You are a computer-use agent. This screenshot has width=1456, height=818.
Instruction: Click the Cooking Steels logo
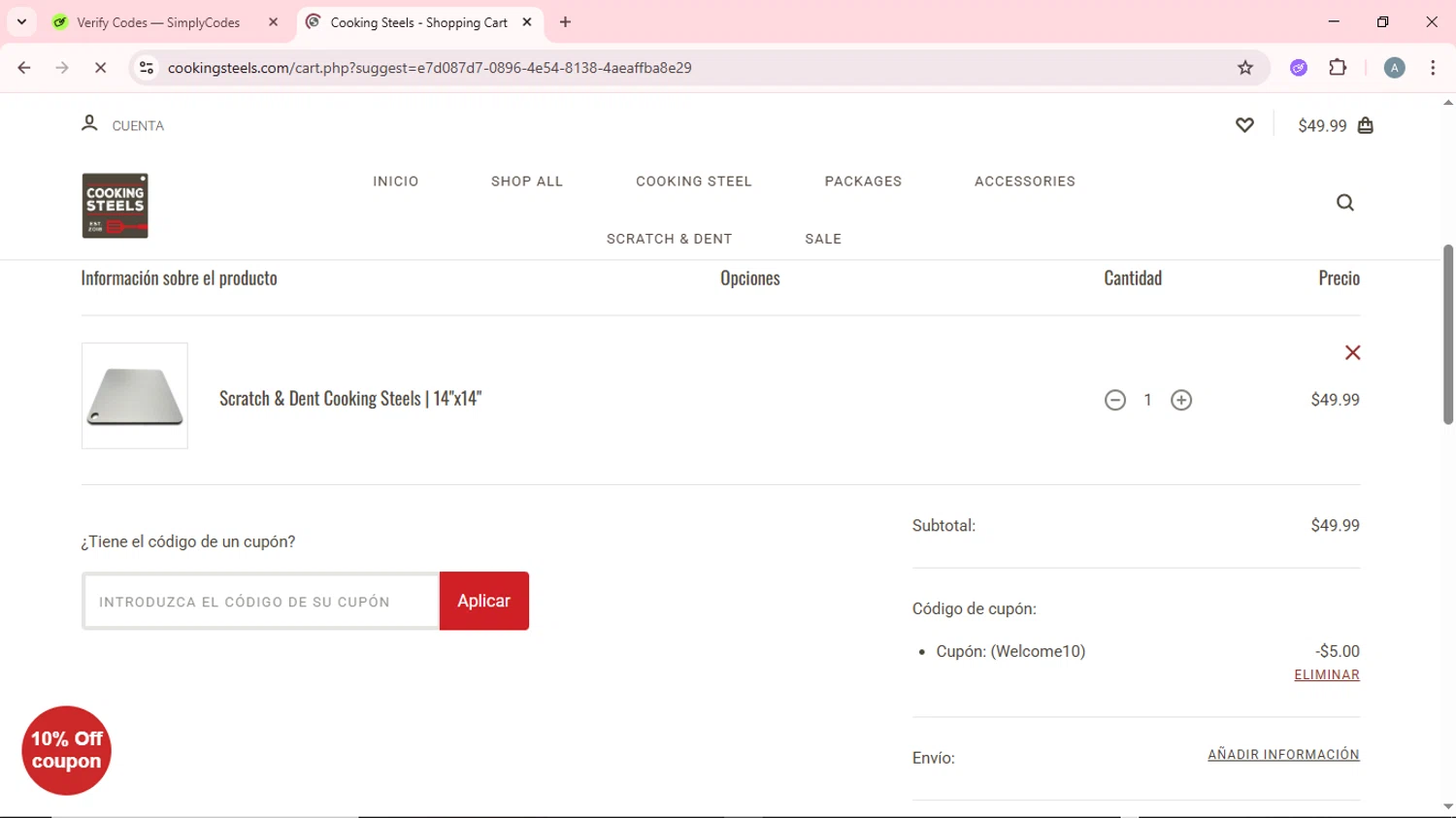point(115,206)
